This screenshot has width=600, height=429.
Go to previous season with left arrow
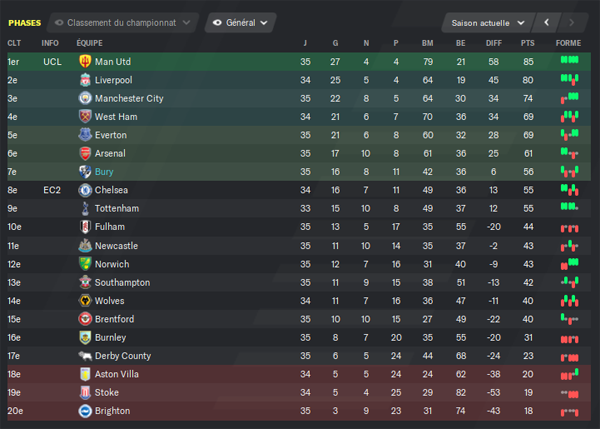click(x=546, y=23)
